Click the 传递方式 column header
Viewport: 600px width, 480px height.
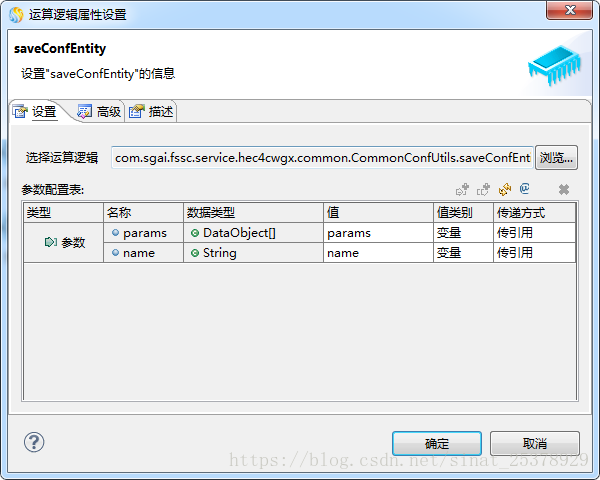pyautogui.click(x=535, y=212)
